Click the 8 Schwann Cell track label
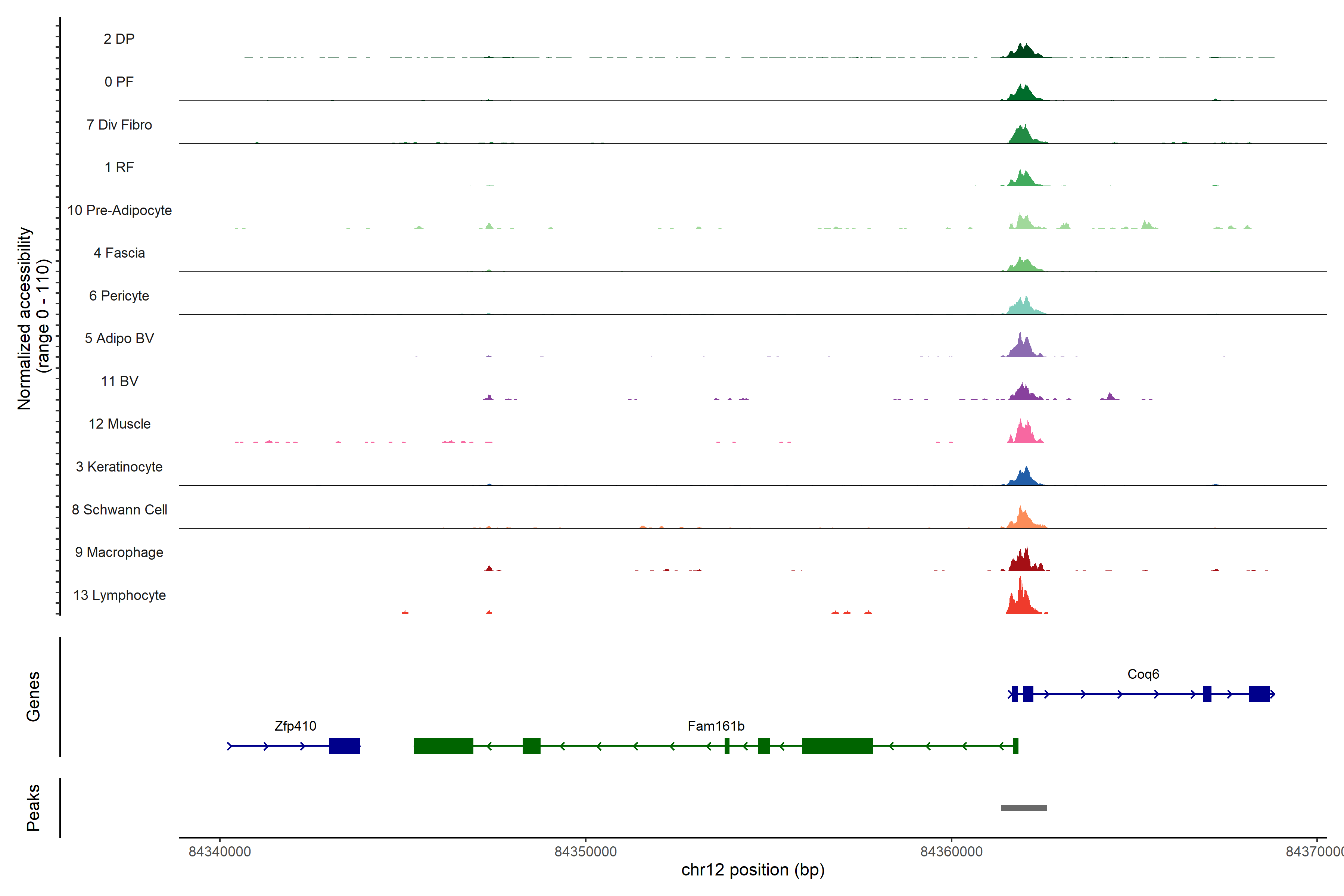The width and height of the screenshot is (1344, 896). (119, 510)
